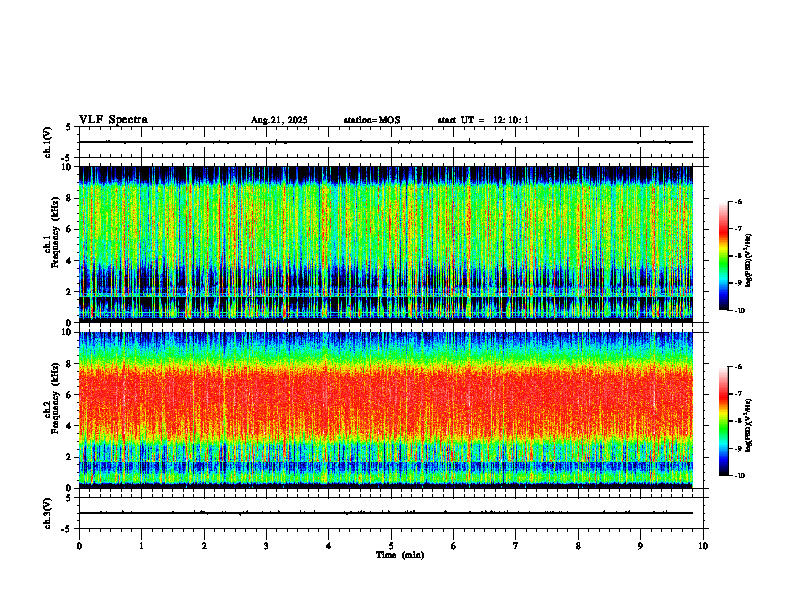Click the ch.1 colorbar log(PSD) label

749,261
